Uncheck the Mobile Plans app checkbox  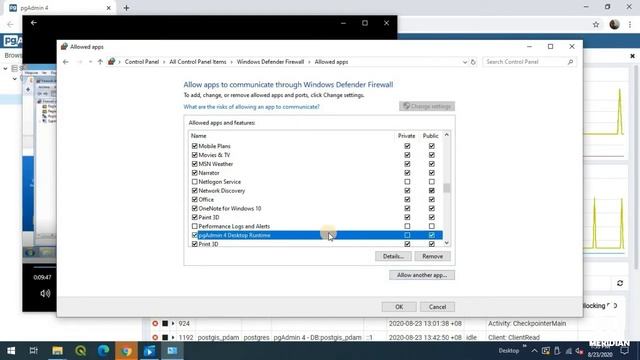coord(194,146)
